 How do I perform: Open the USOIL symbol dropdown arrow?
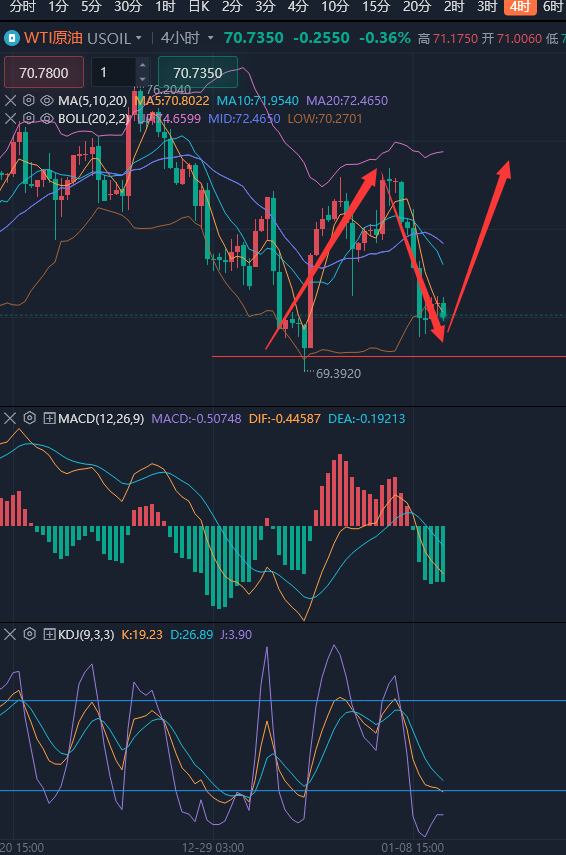pyautogui.click(x=139, y=38)
